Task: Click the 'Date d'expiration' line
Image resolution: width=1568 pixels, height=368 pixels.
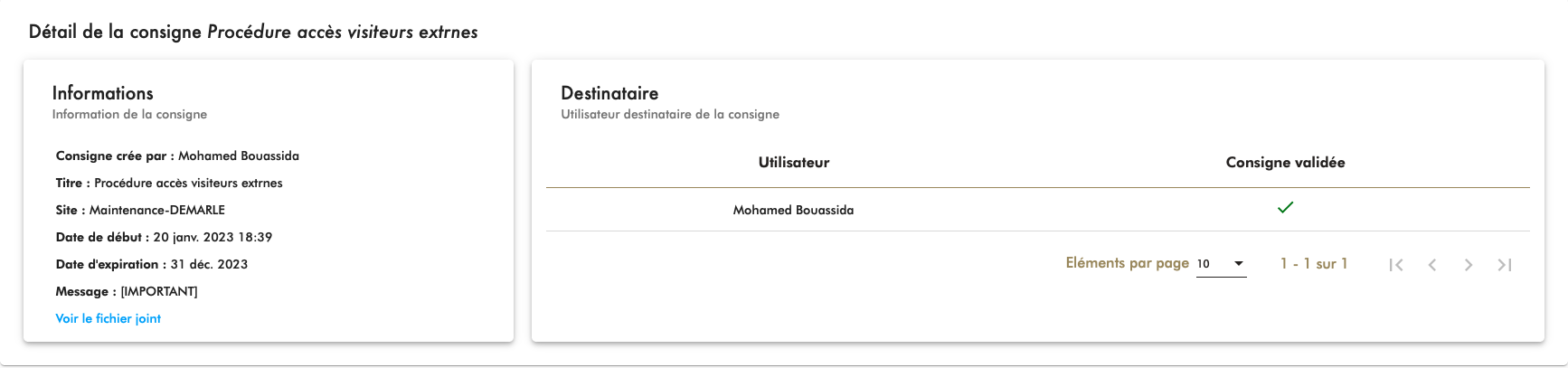Action: coord(152,264)
